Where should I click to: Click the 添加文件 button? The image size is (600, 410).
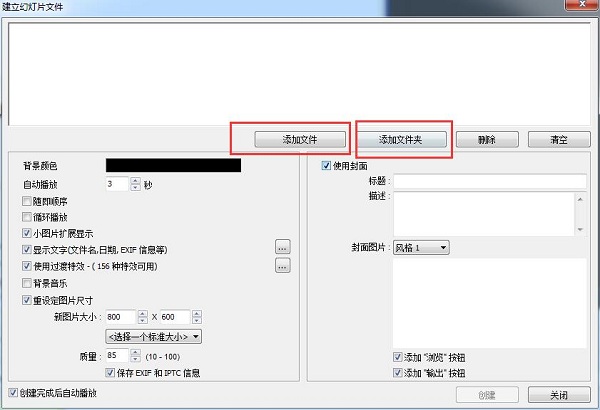(x=300, y=139)
